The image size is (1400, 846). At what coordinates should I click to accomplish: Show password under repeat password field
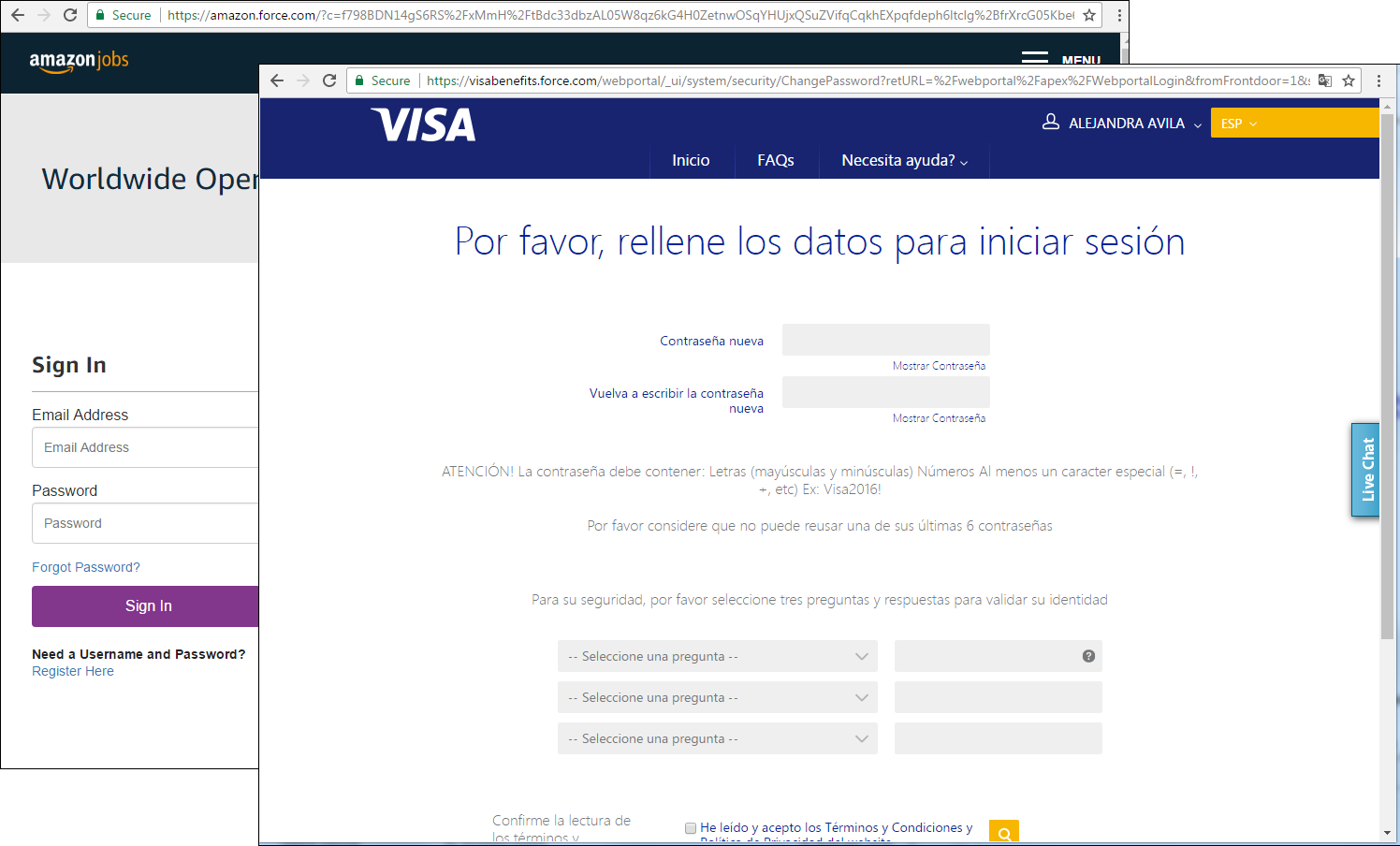[x=939, y=418]
